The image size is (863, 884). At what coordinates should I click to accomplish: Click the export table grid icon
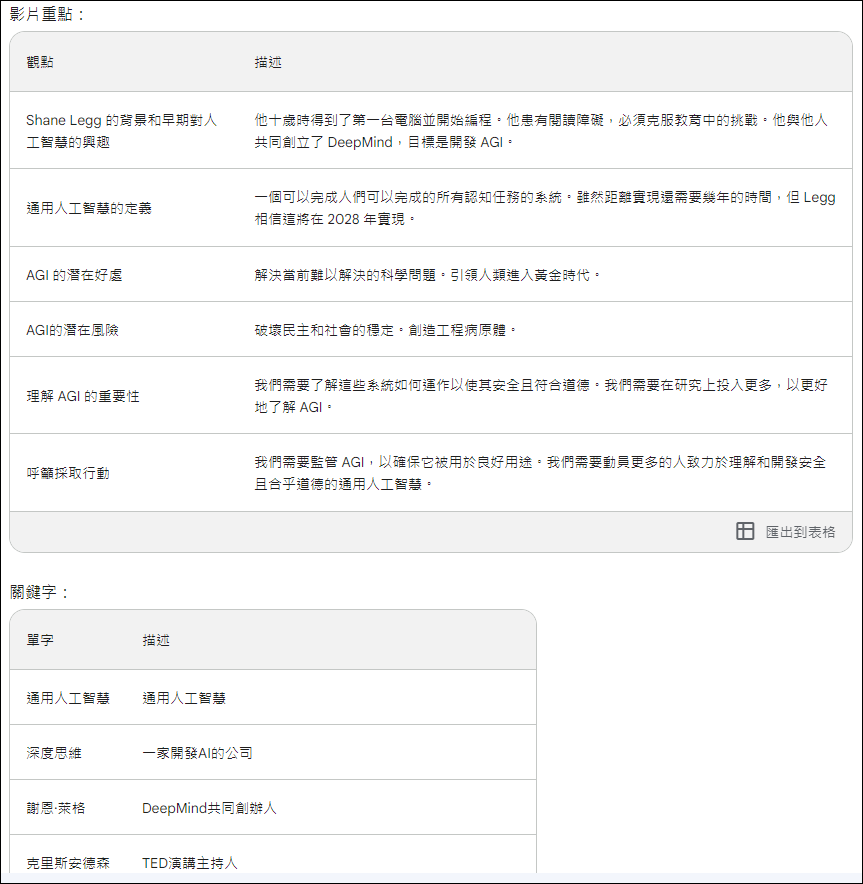pyautogui.click(x=745, y=531)
